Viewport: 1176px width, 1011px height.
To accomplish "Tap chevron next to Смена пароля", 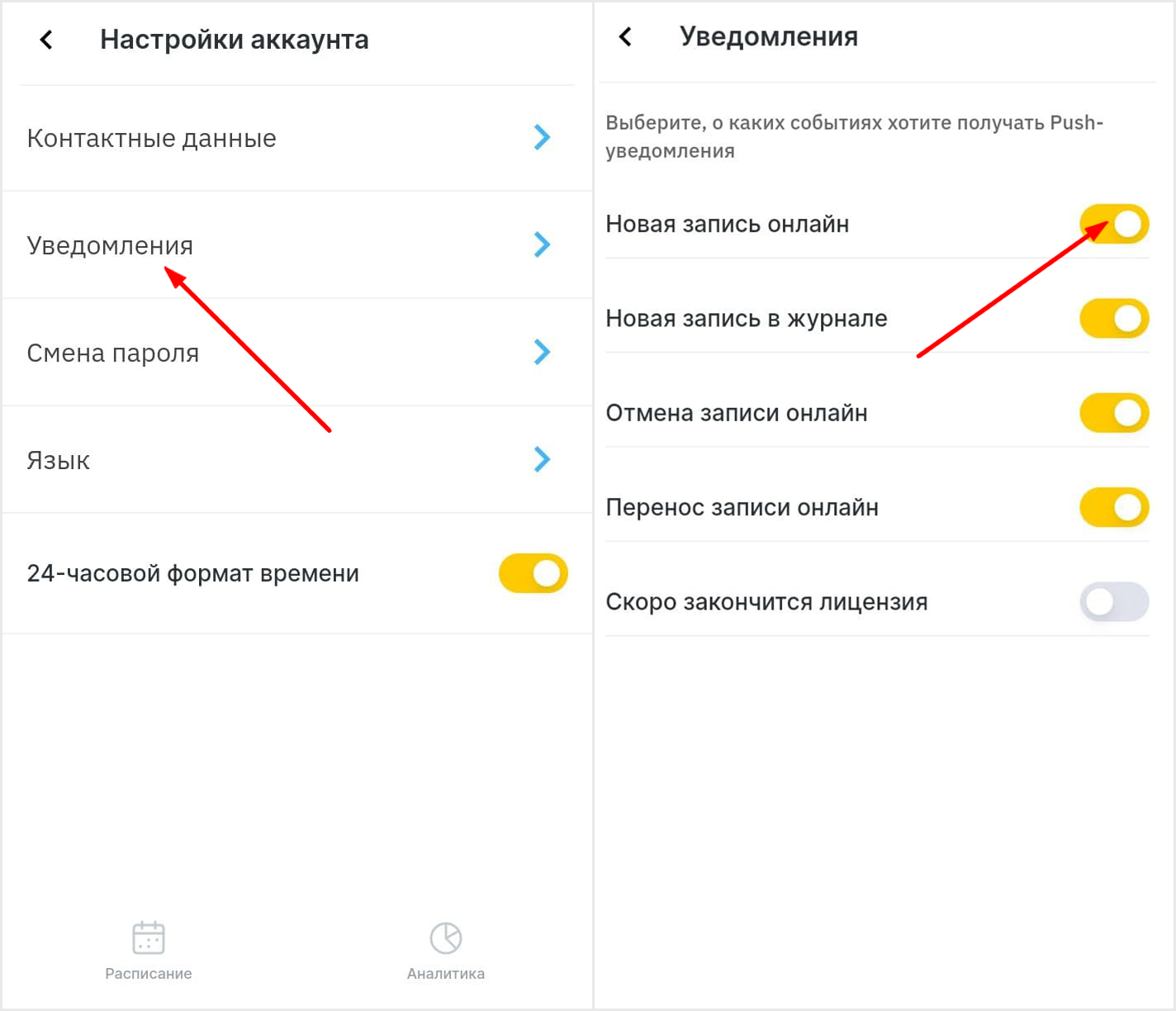I will 542,352.
